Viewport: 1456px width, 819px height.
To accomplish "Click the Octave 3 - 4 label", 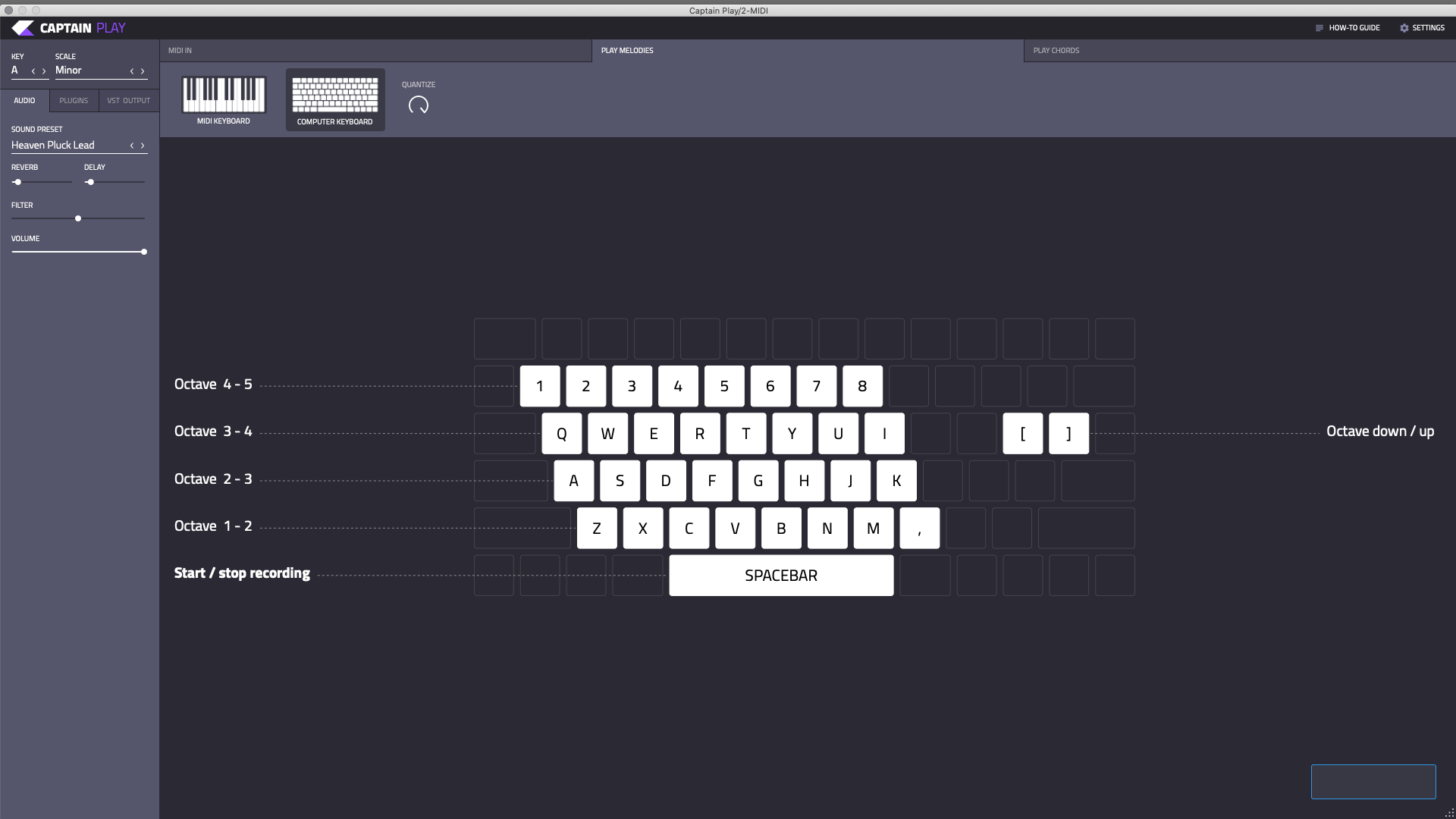I will coord(213,431).
